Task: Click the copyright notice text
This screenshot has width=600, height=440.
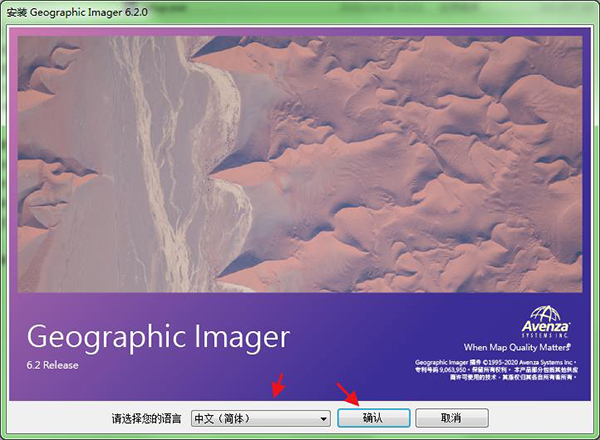Action: pos(496,370)
